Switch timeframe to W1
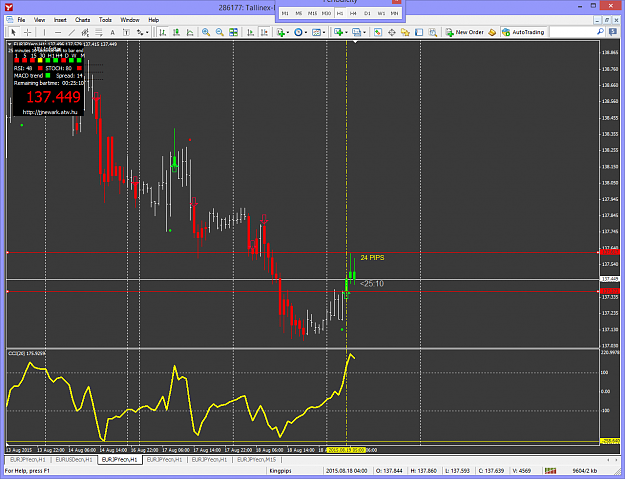 pyautogui.click(x=381, y=13)
